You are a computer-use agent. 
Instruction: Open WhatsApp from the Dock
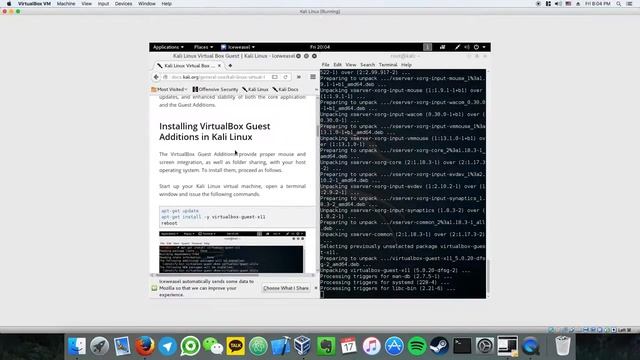[190, 346]
